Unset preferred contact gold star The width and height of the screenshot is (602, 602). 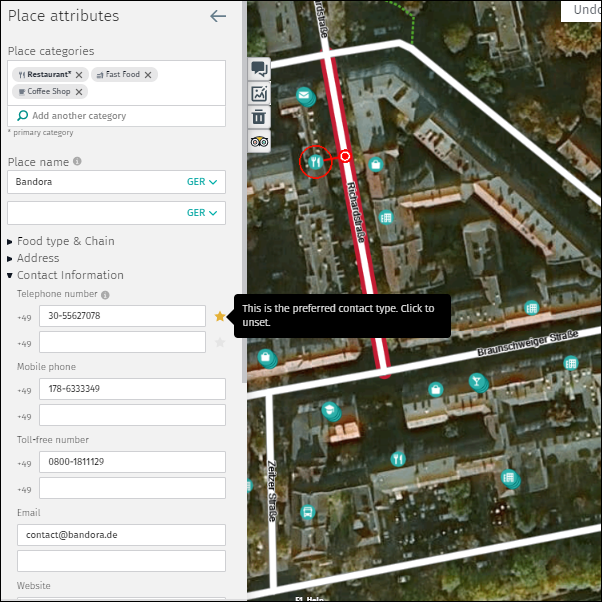click(x=220, y=316)
